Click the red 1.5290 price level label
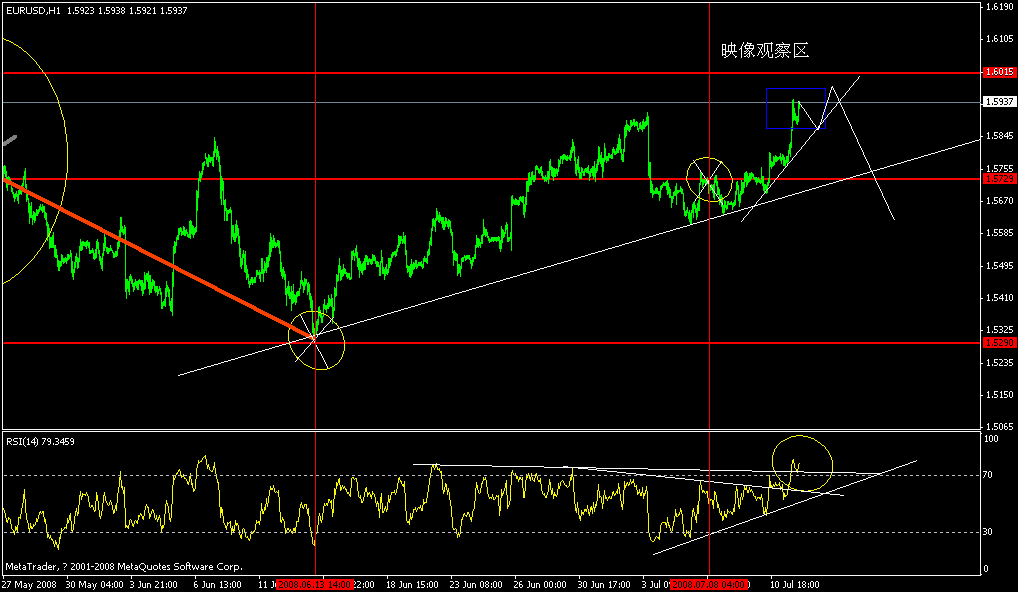The height and width of the screenshot is (592, 1018). point(999,343)
